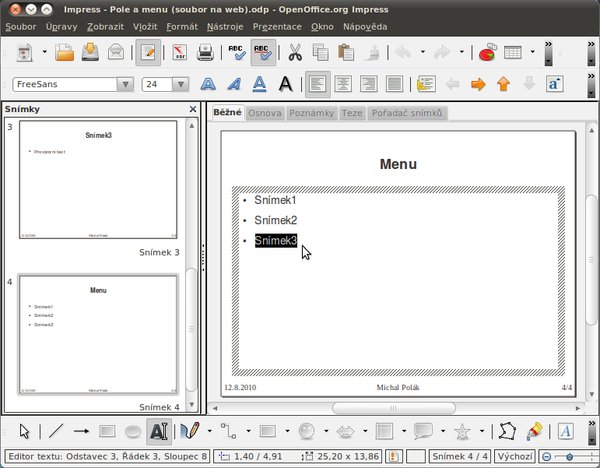Screen dimensions: 600x468
Task: Choose the Curve drawing tool
Action: (x=190, y=431)
